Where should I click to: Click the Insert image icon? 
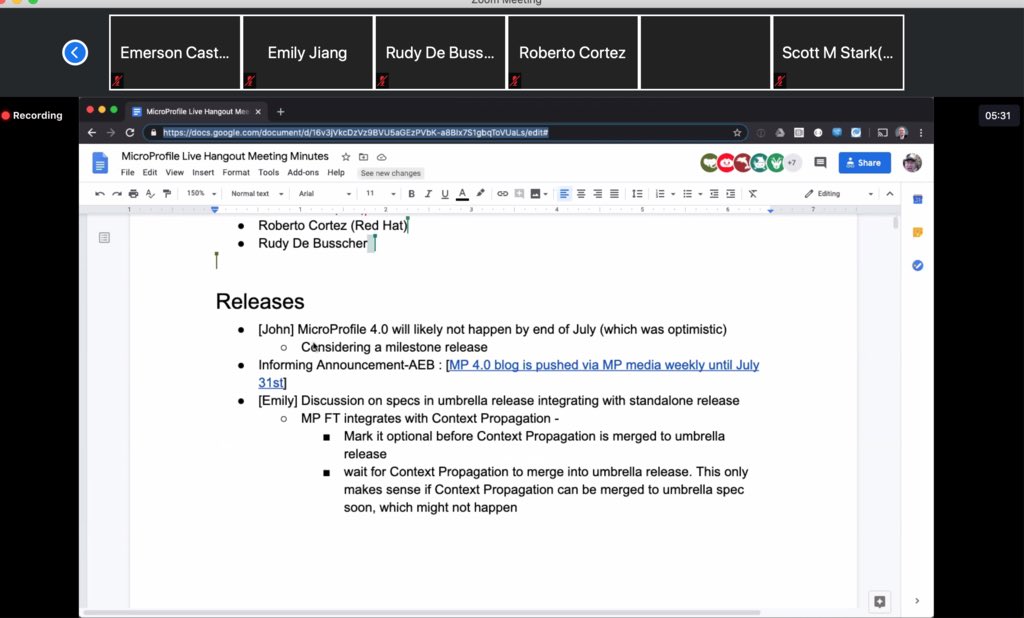(x=536, y=193)
